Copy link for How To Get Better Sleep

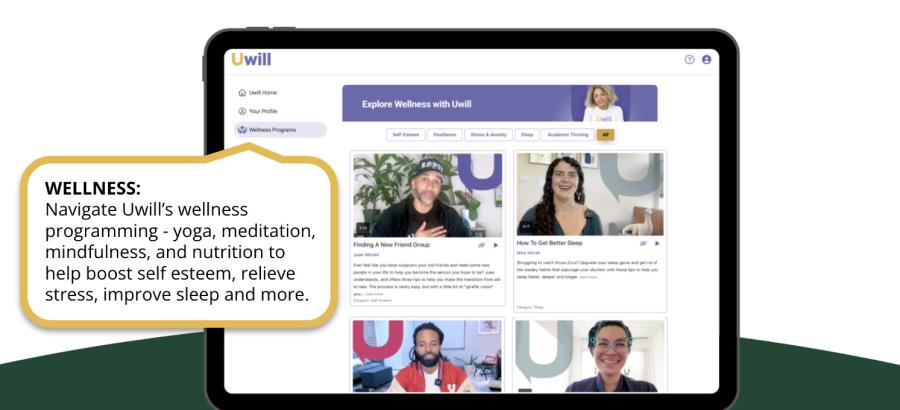tap(643, 243)
